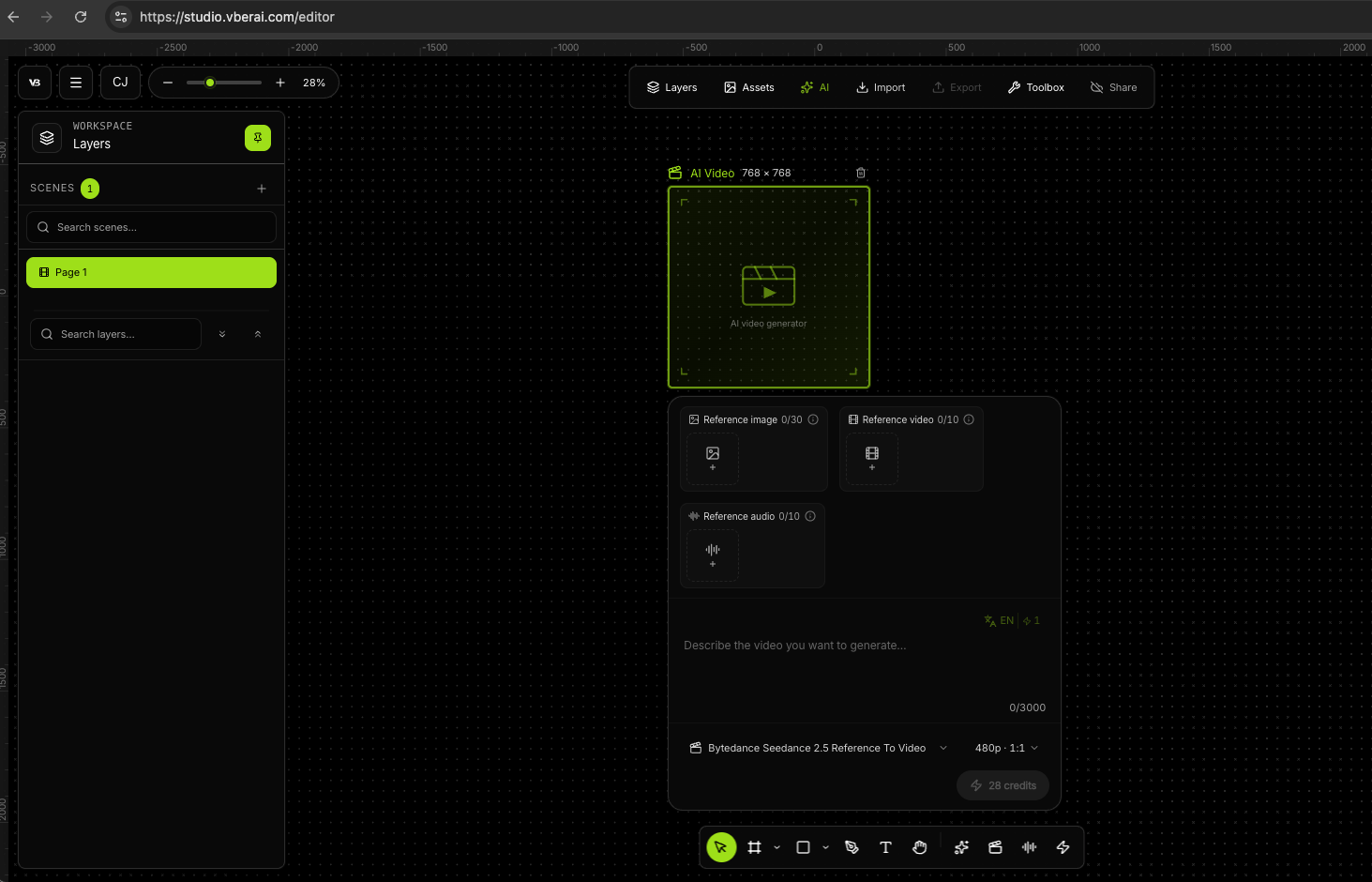This screenshot has height=882, width=1372.
Task: Toggle the EN prompt translation button
Action: click(x=999, y=620)
